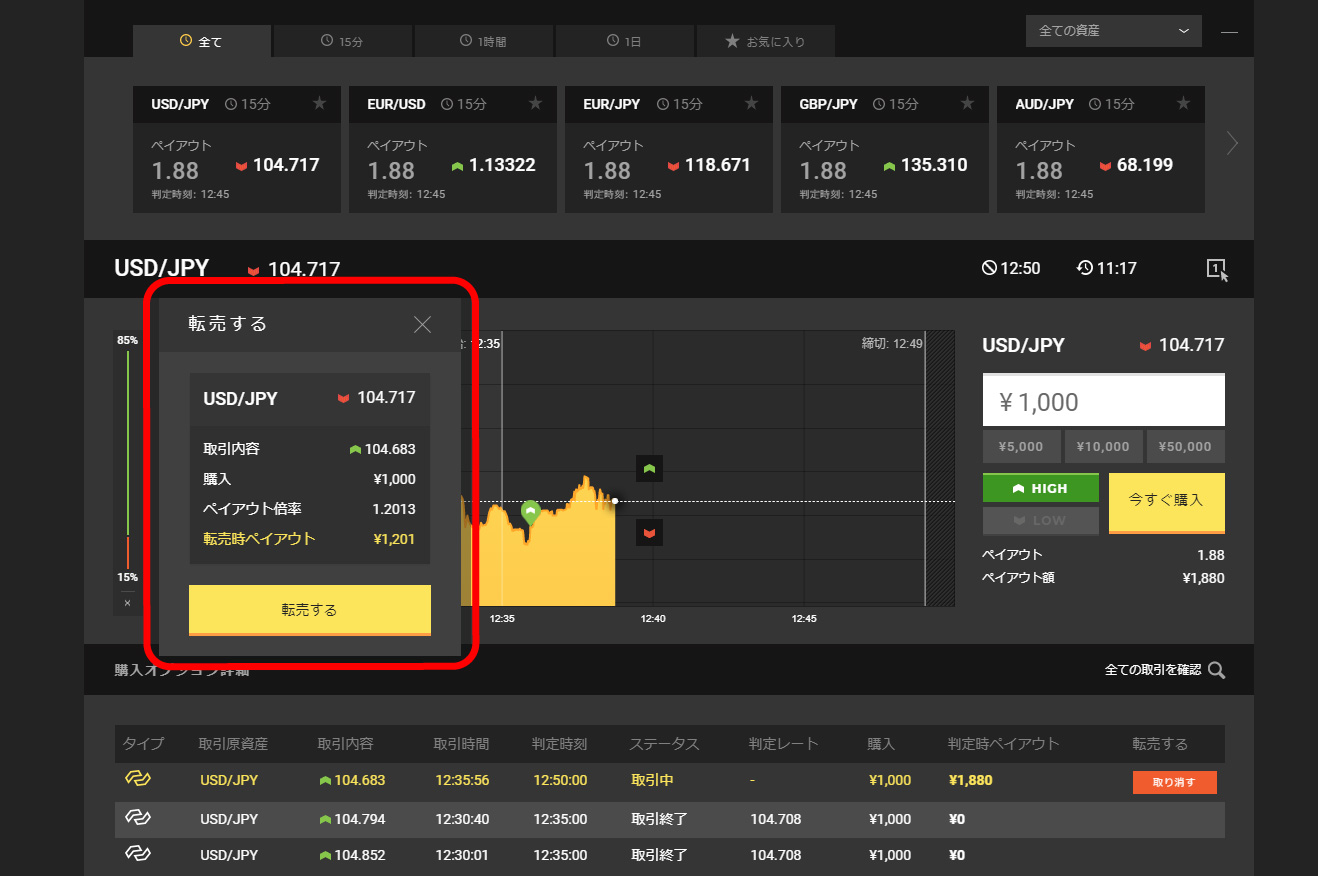Click the ¥1,000 amount input field
The height and width of the screenshot is (876, 1318).
tap(1104, 401)
